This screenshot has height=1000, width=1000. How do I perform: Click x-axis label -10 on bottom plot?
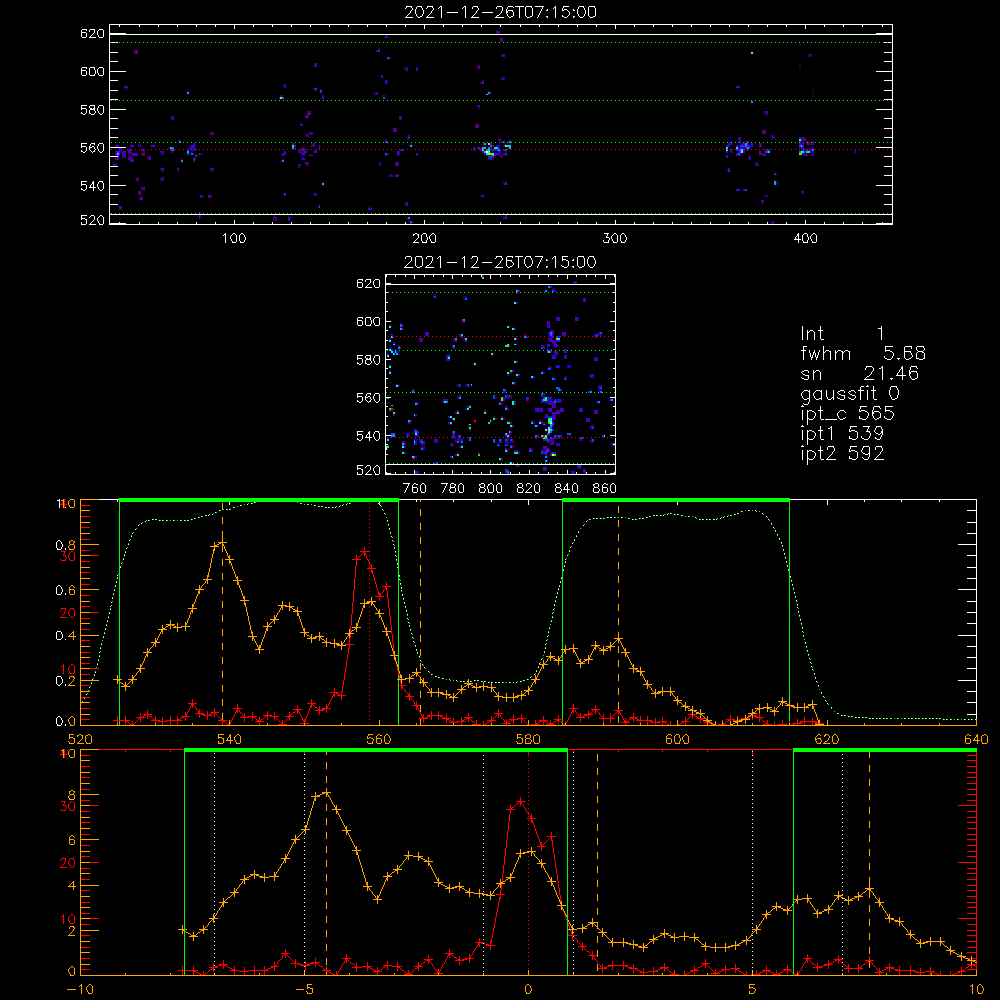(80, 990)
